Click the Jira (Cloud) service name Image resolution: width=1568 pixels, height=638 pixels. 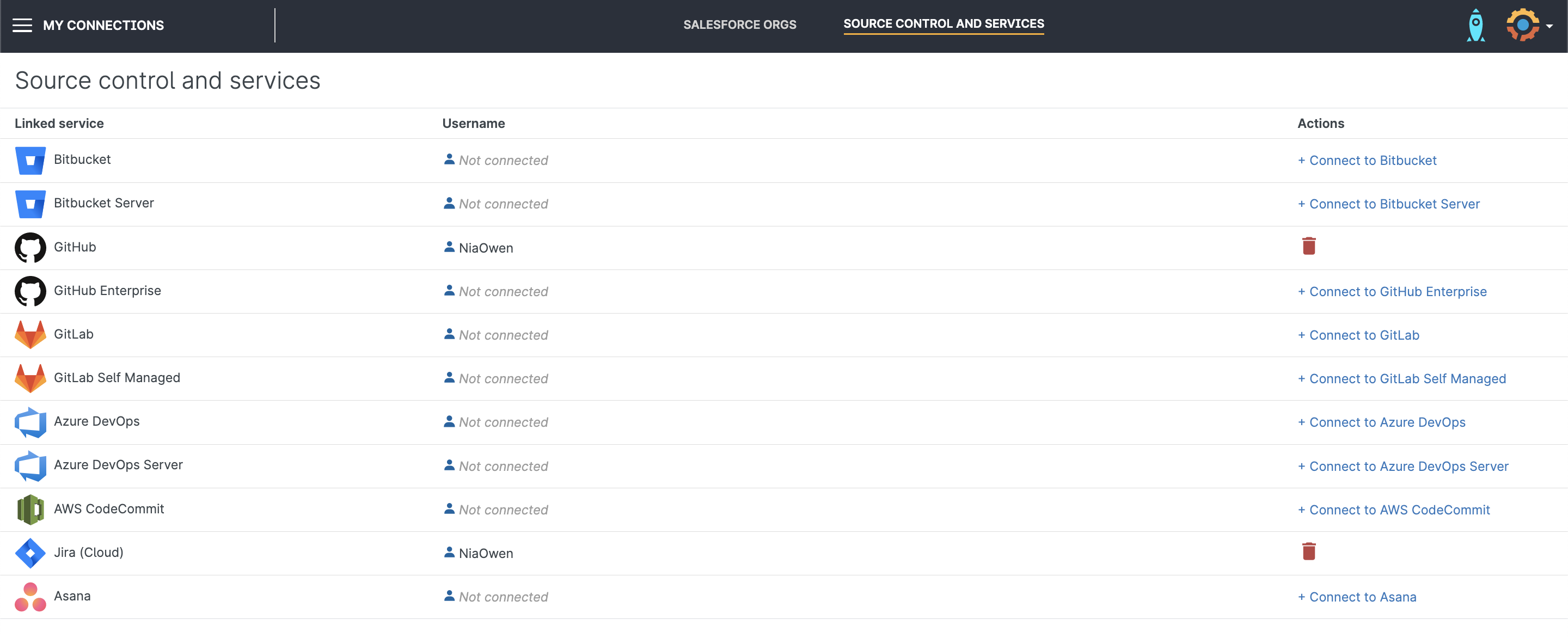click(89, 552)
